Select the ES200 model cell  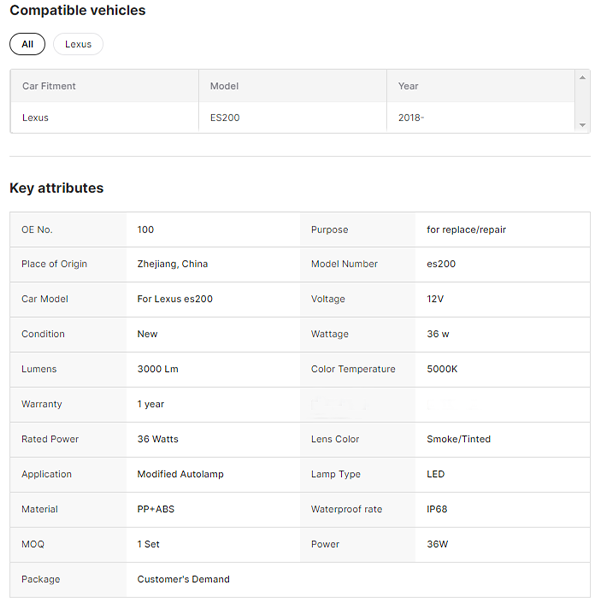(x=225, y=118)
